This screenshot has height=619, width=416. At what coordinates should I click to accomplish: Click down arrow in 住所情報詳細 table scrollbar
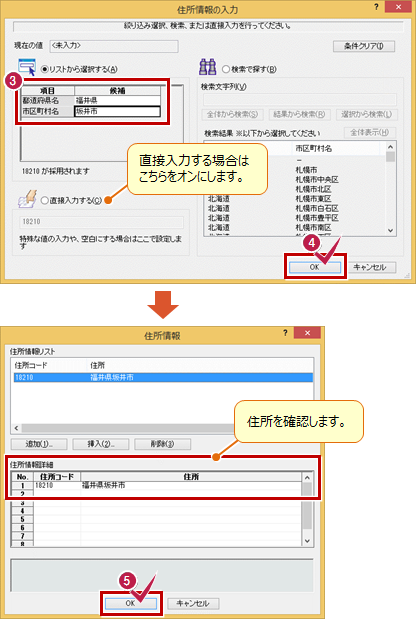(x=307, y=541)
